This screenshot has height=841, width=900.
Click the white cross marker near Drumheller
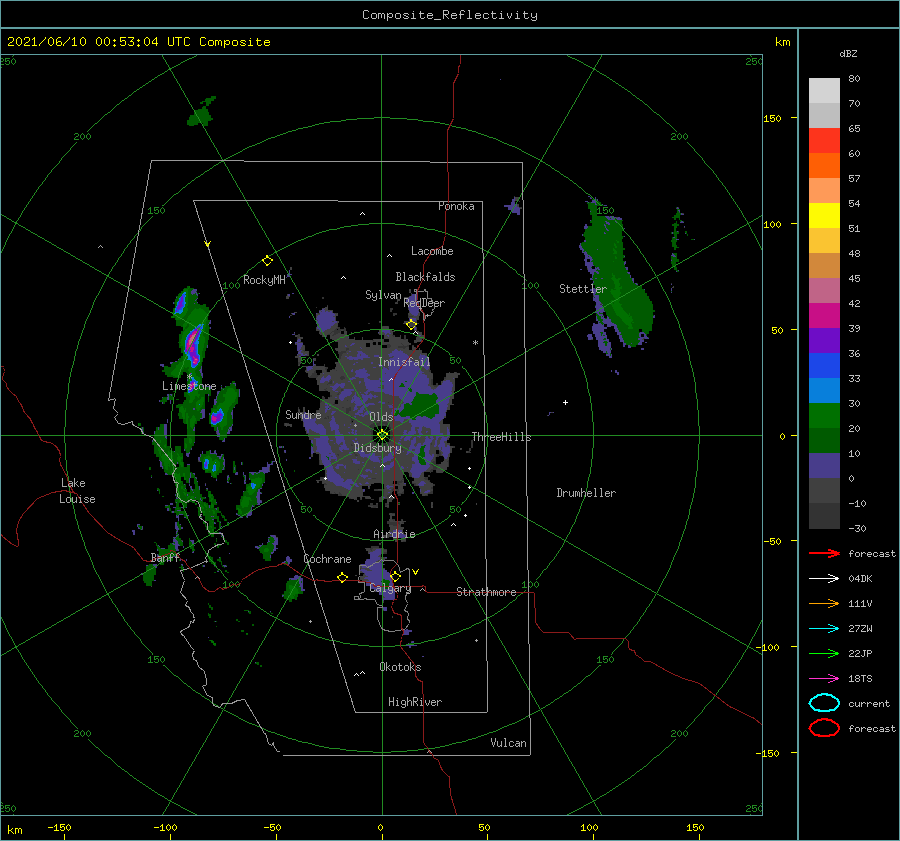(x=565, y=402)
